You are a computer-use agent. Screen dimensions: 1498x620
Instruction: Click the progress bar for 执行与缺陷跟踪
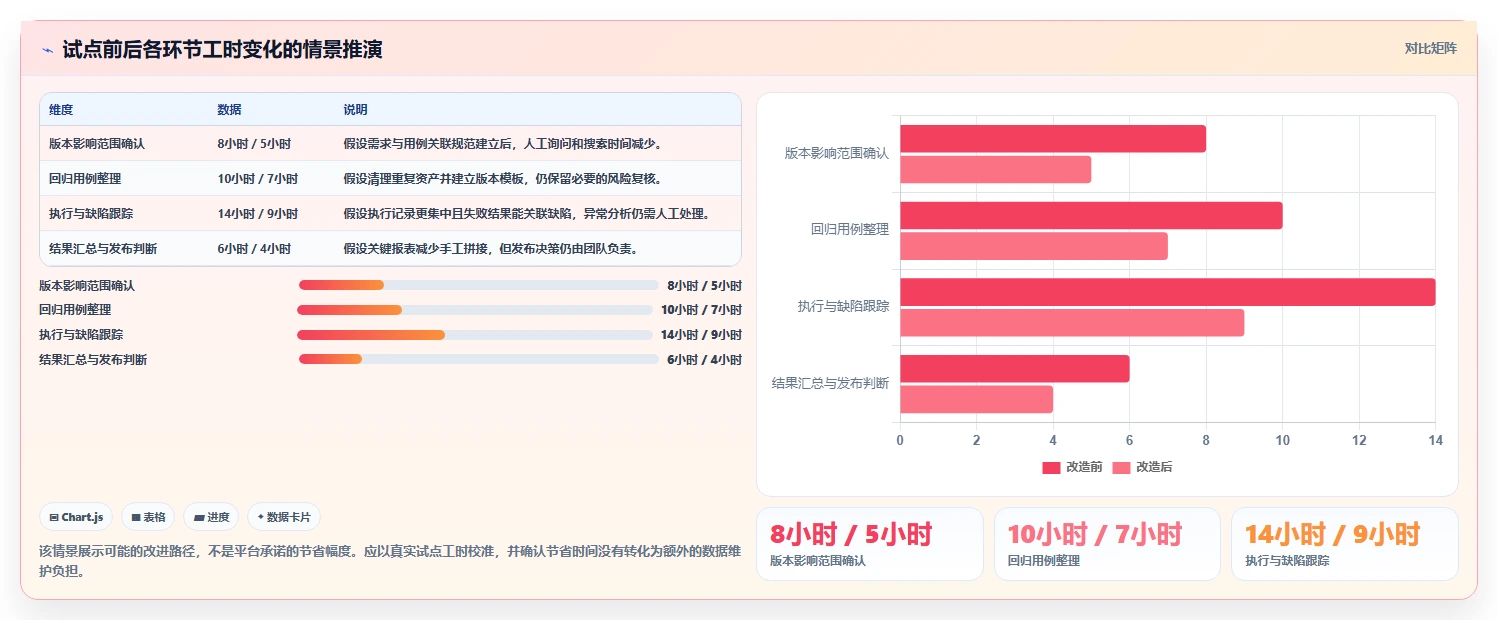tap(475, 335)
